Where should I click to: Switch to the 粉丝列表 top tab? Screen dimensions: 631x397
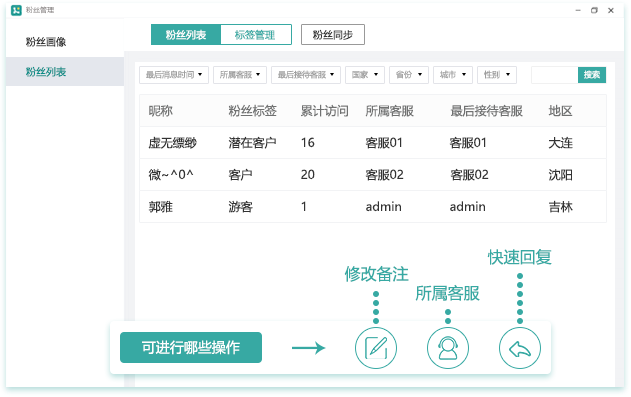click(186, 35)
